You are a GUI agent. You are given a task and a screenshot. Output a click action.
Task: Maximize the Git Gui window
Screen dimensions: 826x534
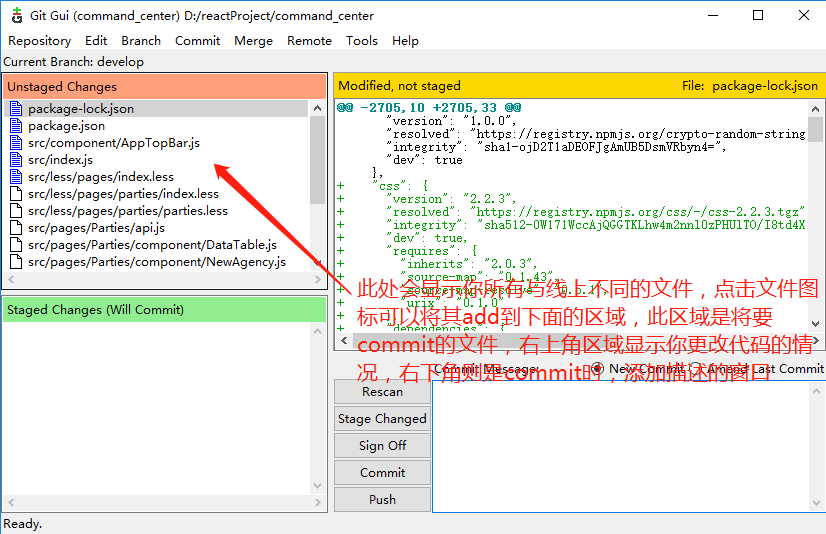coord(758,15)
